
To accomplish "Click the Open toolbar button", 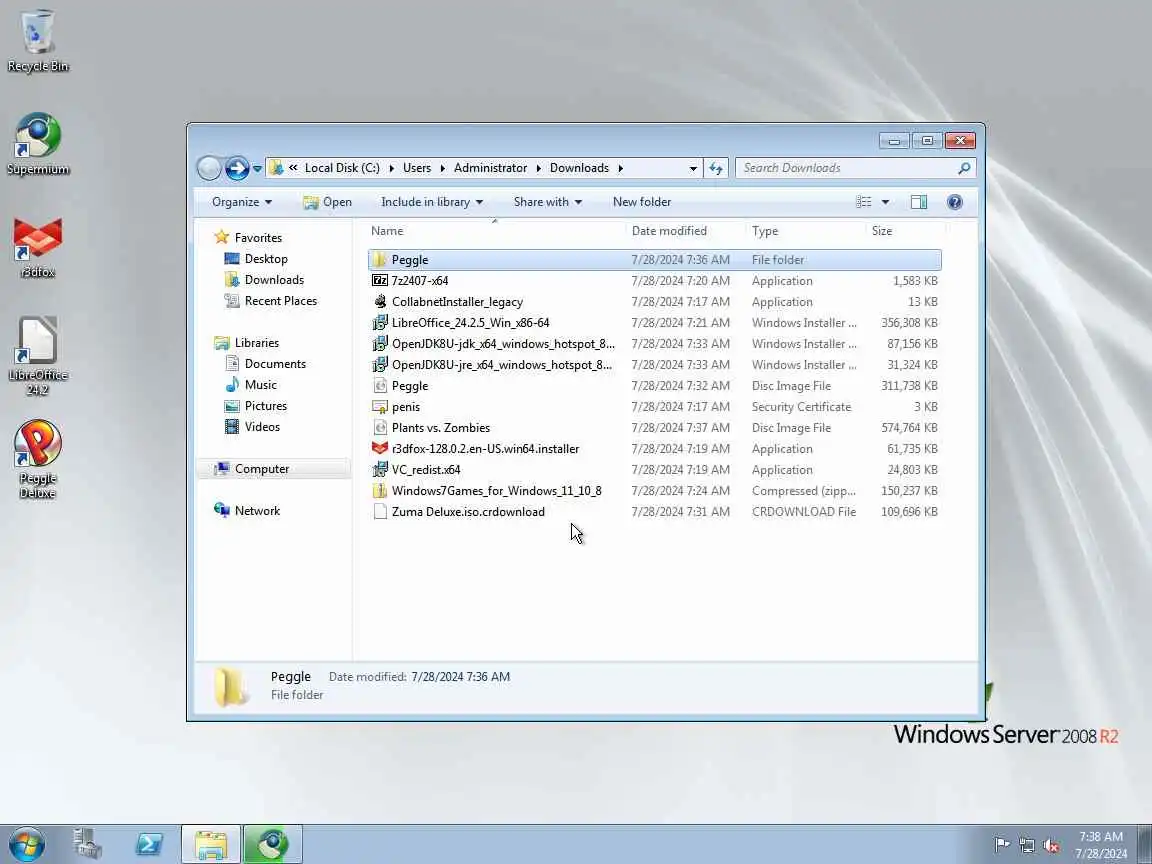I will click(x=328, y=202).
